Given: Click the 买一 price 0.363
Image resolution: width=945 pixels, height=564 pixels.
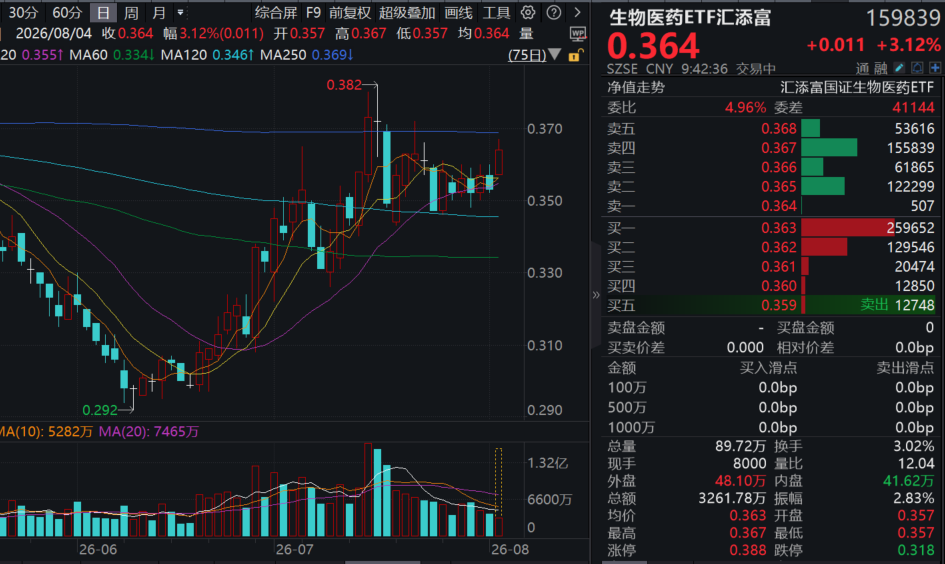Looking at the screenshot, I should click(x=779, y=228).
